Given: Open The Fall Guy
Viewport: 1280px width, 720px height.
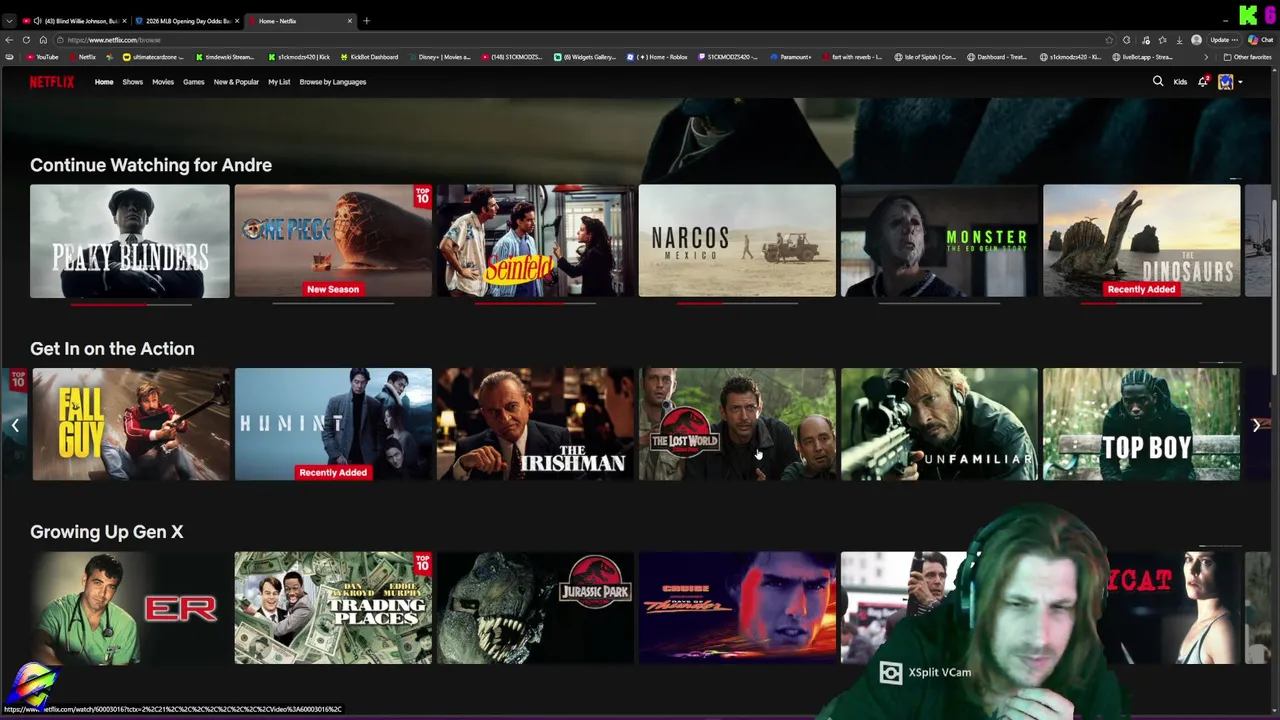Looking at the screenshot, I should 131,424.
